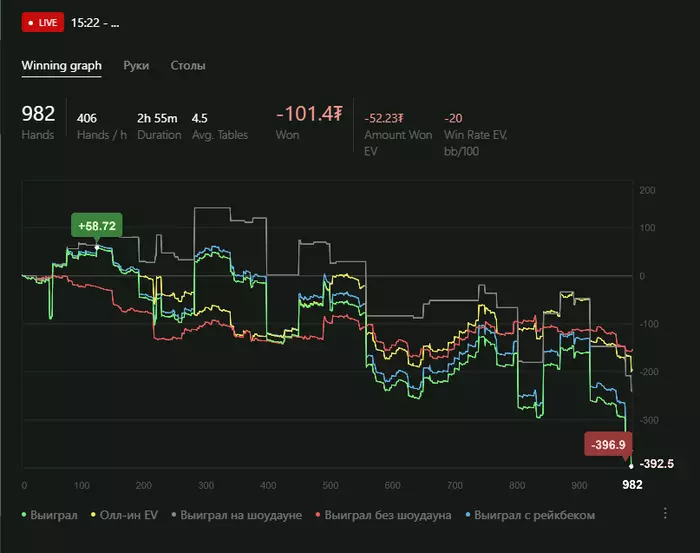Toggle the Олл-ин EV yellow series legend
Image resolution: width=700 pixels, height=553 pixels.
[125, 515]
